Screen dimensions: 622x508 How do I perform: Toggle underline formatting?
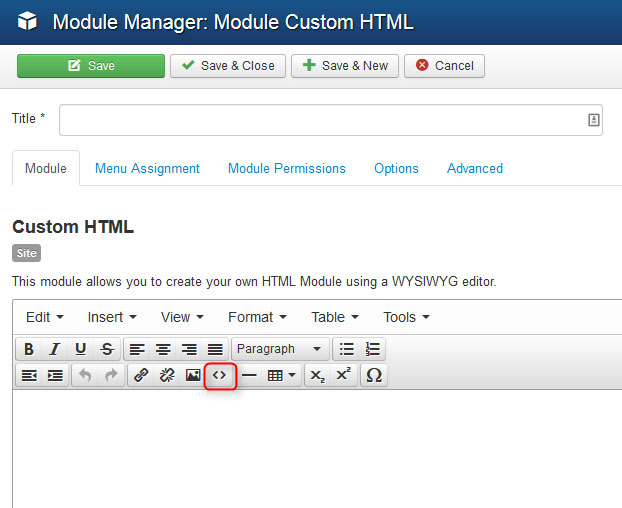click(81, 349)
